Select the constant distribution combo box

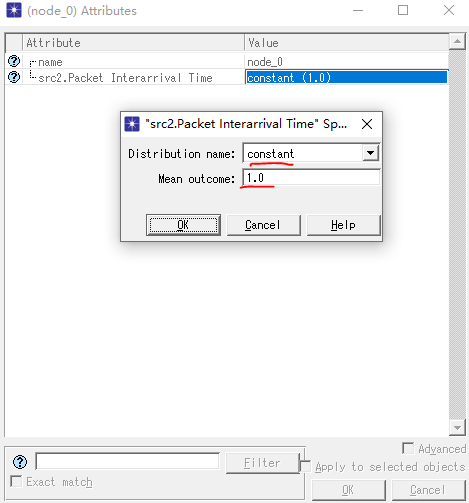pos(311,153)
